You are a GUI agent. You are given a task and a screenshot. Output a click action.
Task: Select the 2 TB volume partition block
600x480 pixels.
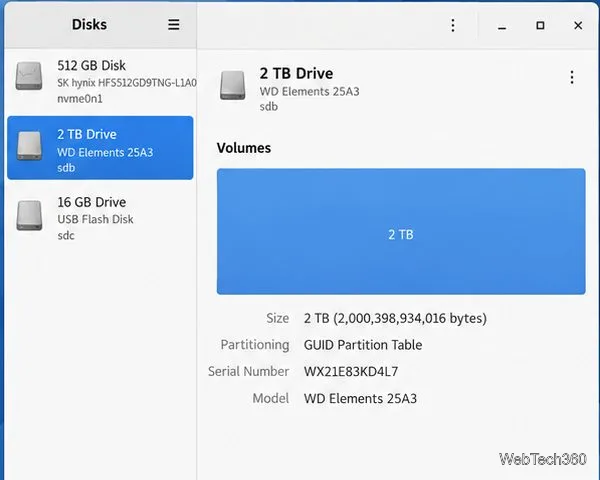coord(401,232)
